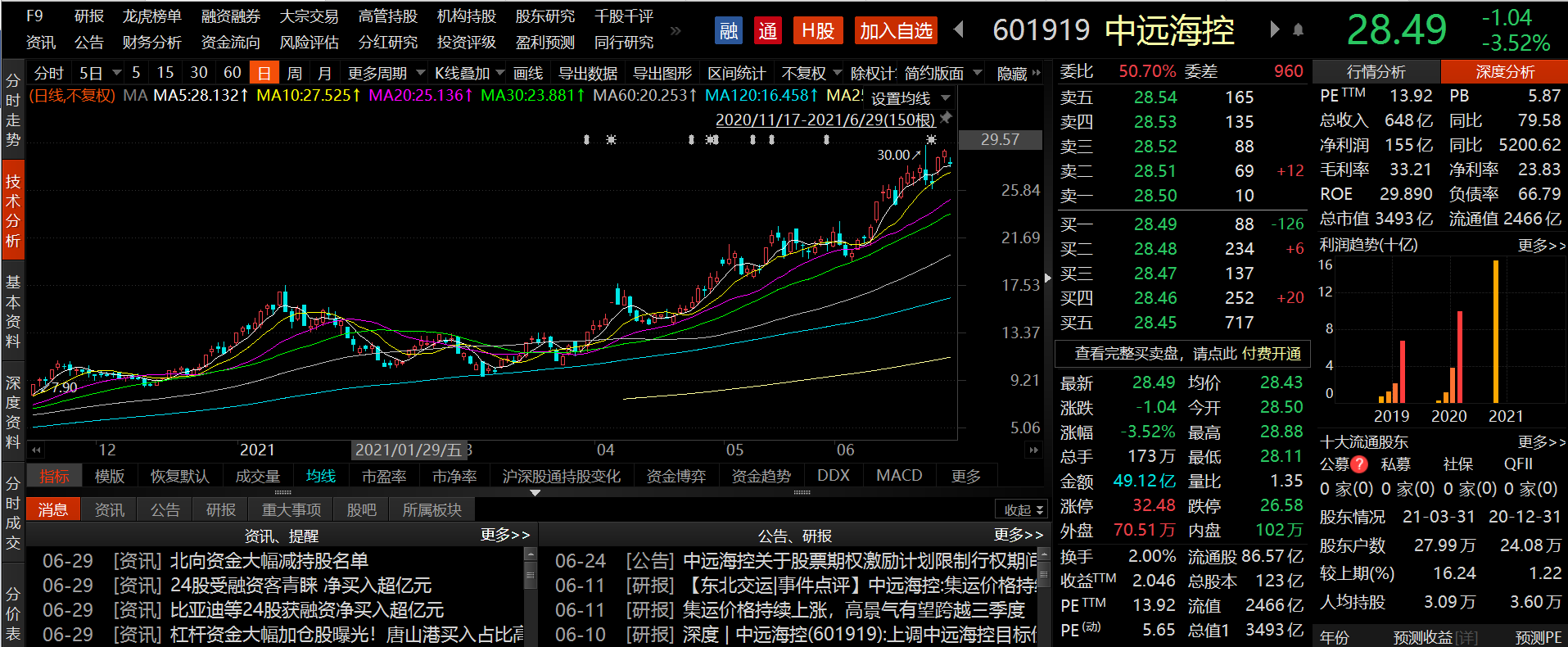This screenshot has height=647, width=1568.
Task: Toggle the 成交量 volume indicator
Action: [x=257, y=476]
